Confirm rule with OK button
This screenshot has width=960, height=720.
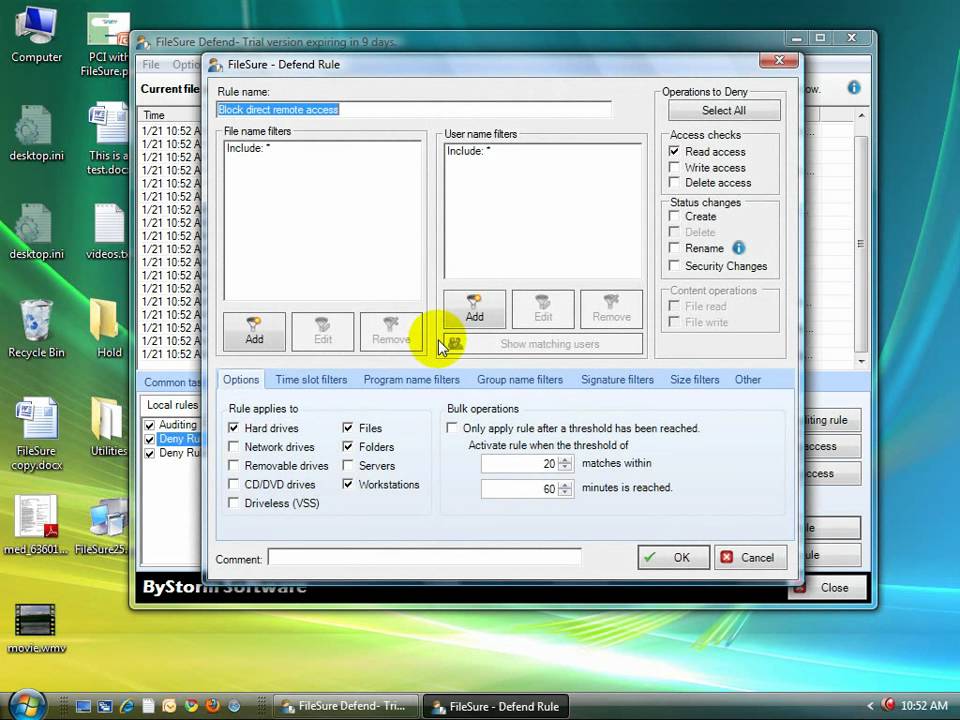click(673, 557)
